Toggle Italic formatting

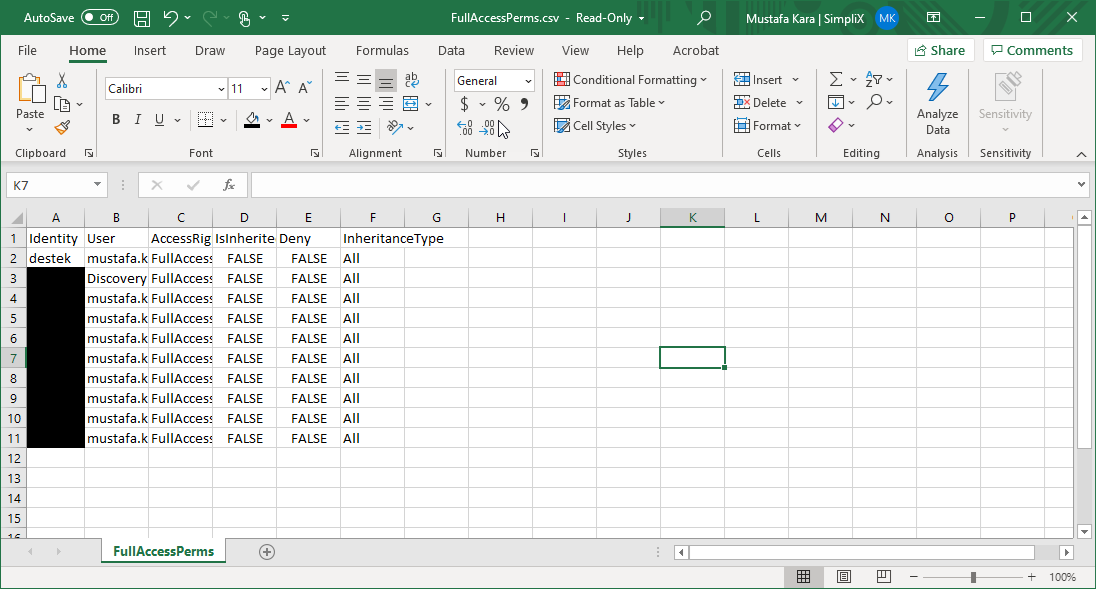pos(138,120)
